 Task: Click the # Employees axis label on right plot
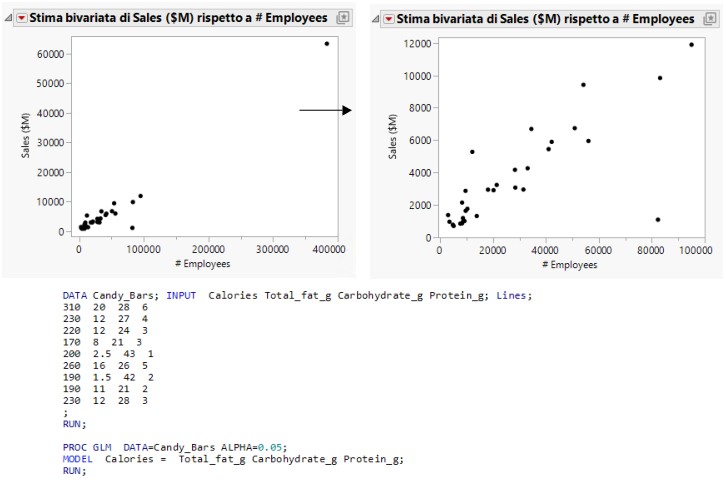click(x=568, y=265)
